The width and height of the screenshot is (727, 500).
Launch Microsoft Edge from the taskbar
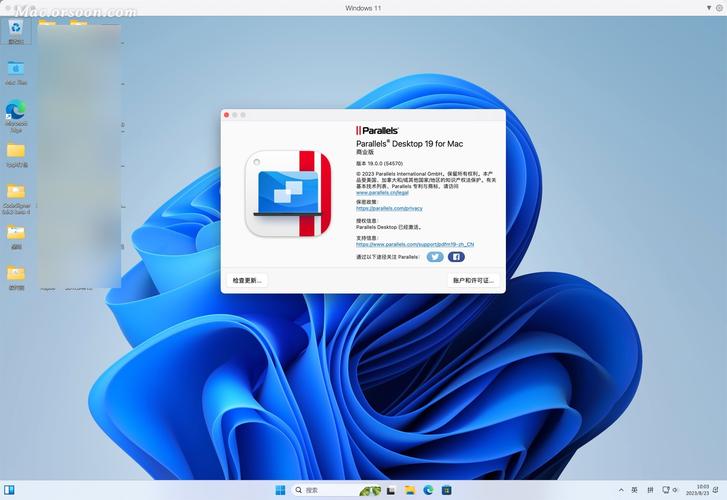pos(428,490)
